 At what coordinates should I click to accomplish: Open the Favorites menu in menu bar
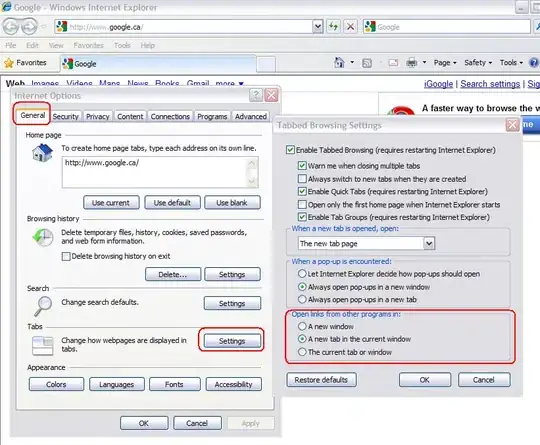coord(89,45)
